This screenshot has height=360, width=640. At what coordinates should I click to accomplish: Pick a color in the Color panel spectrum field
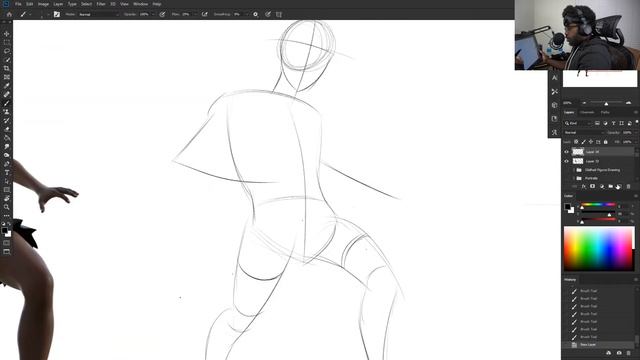pyautogui.click(x=598, y=249)
